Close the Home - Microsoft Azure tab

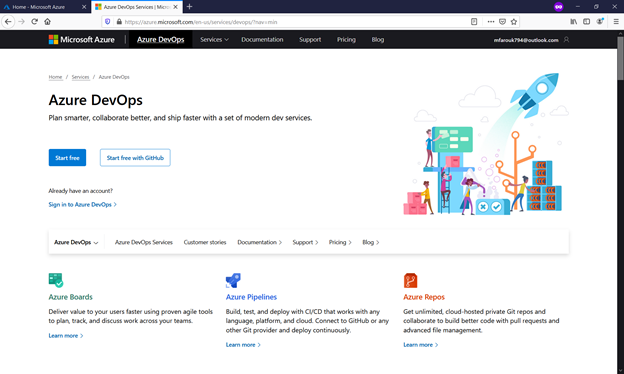tap(84, 7)
